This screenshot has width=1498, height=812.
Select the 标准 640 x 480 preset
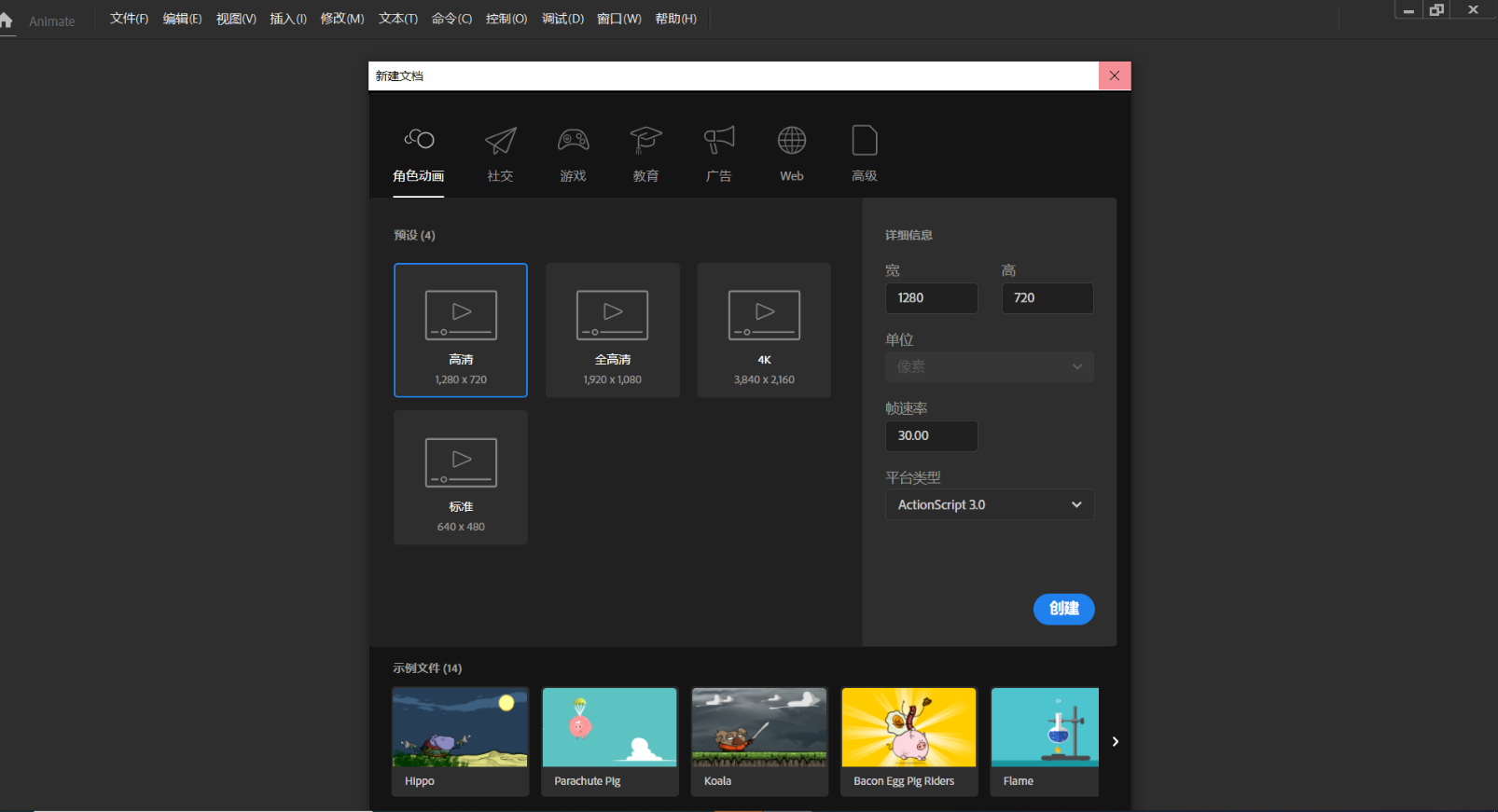coord(461,477)
